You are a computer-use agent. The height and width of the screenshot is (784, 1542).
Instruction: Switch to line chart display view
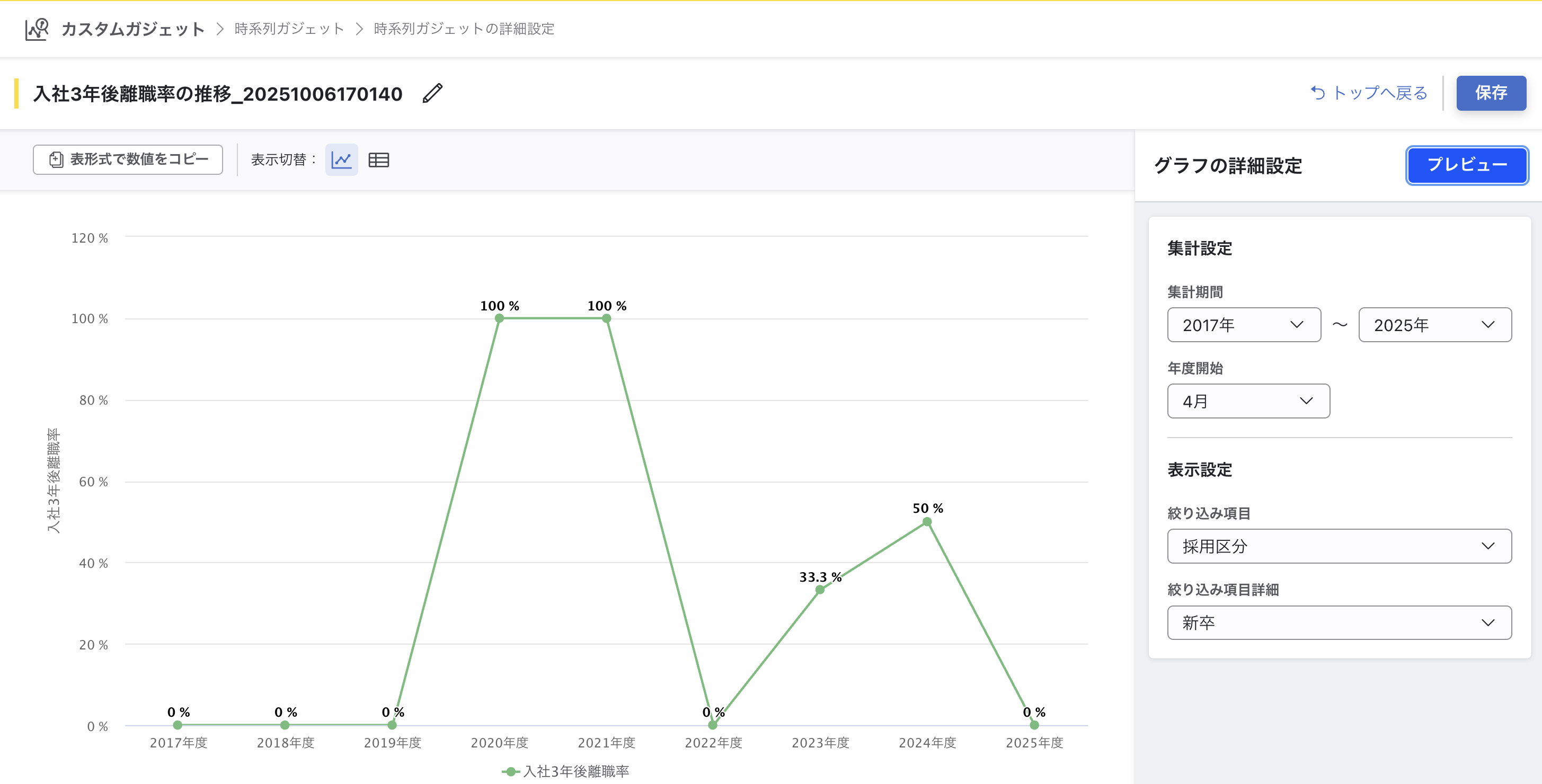point(341,160)
